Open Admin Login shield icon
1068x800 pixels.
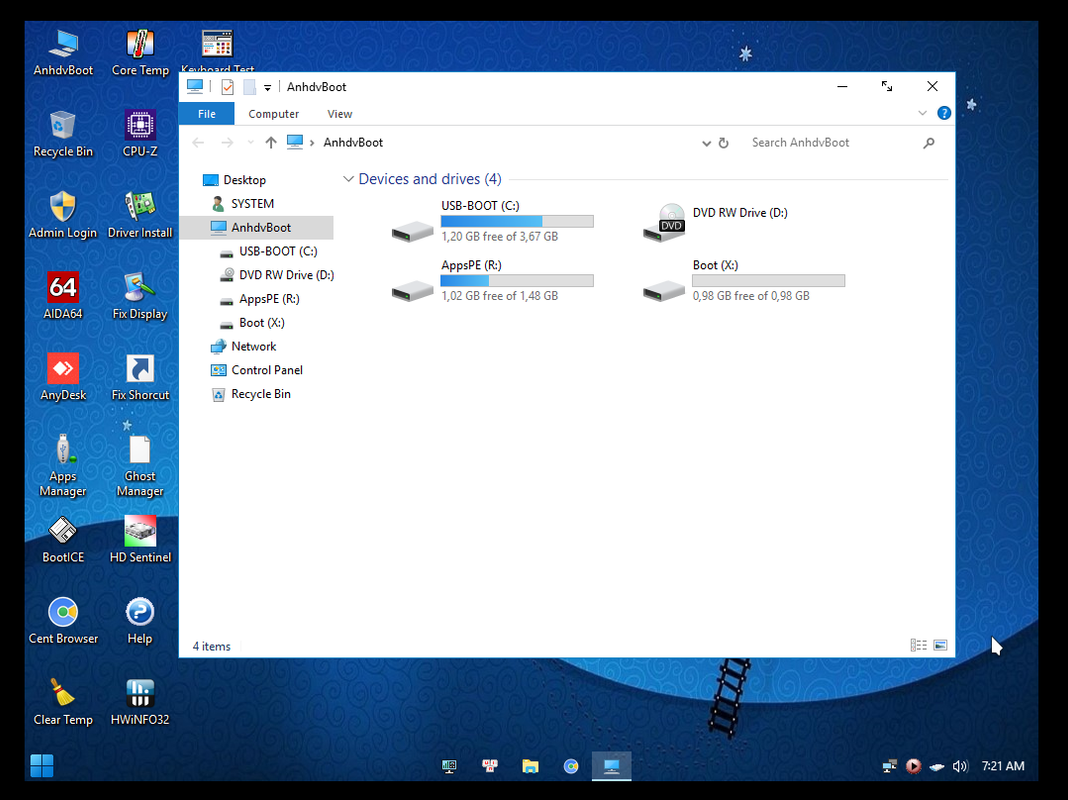pyautogui.click(x=63, y=215)
